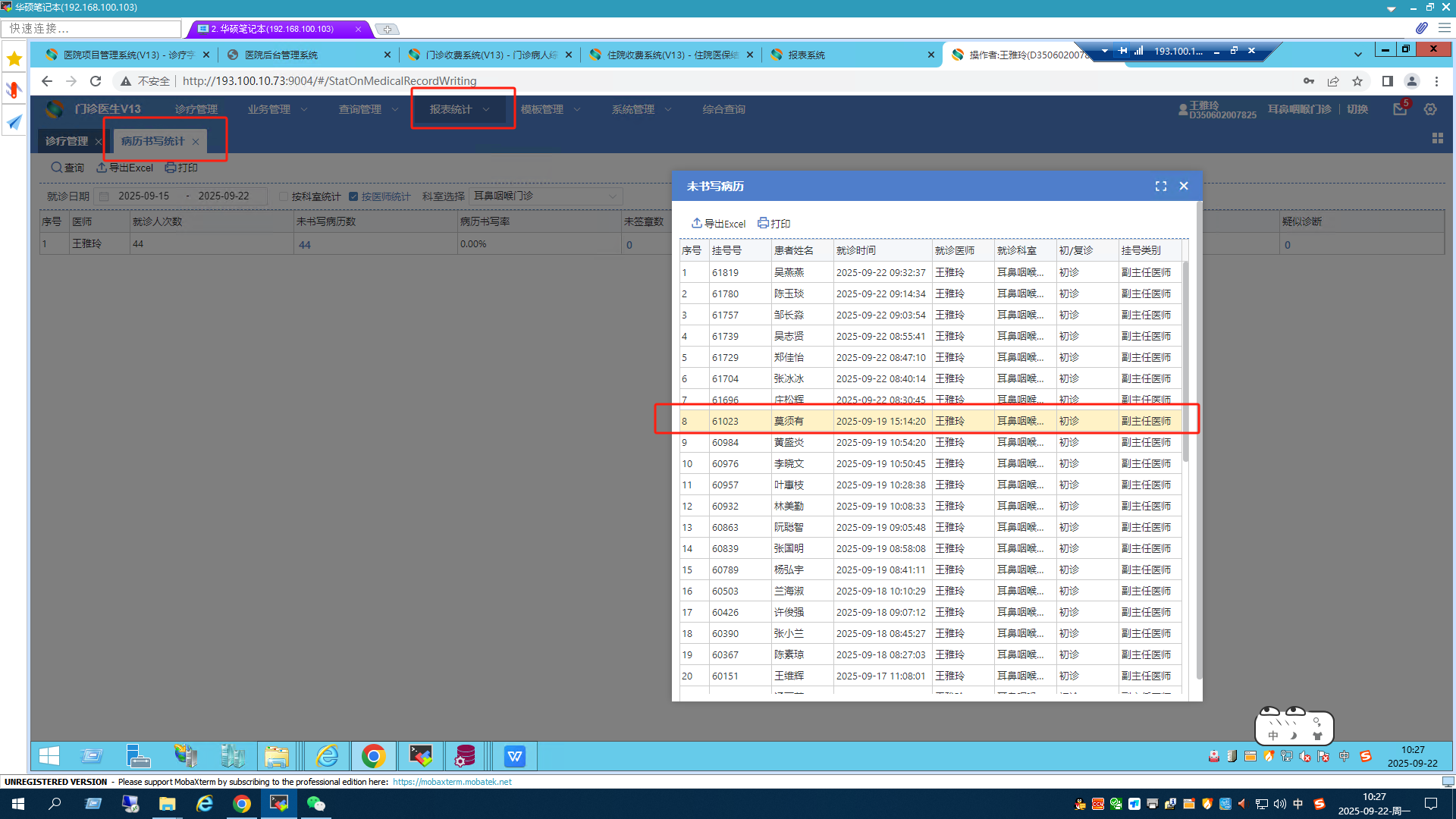Close the 未书写病历 dialog
1456x819 pixels.
1184,187
